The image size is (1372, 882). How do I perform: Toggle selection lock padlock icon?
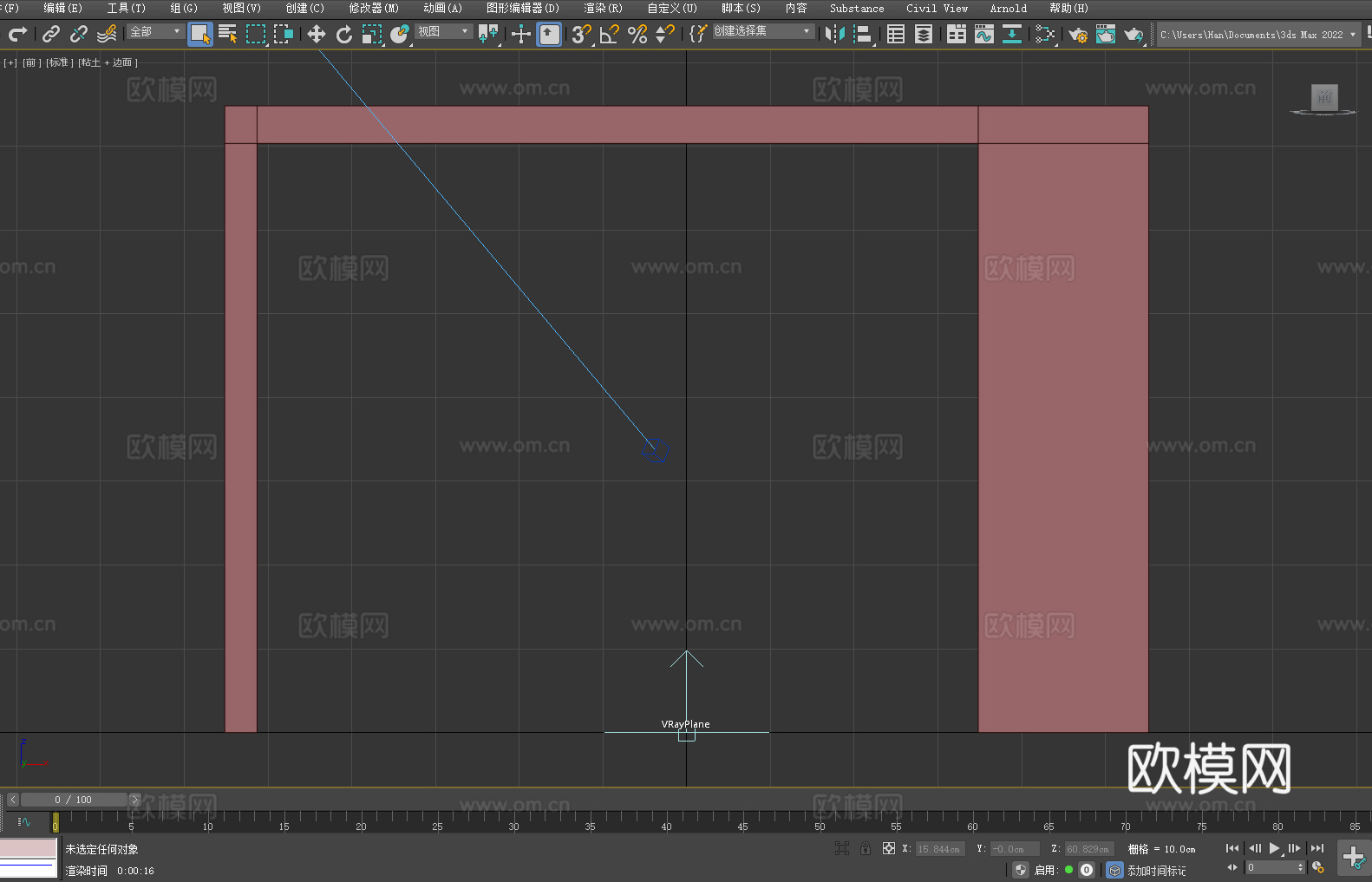tap(866, 848)
